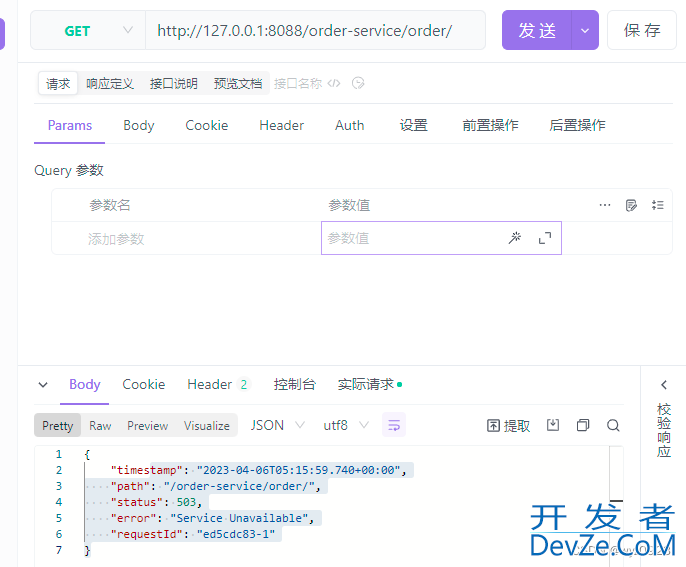686x567 pixels.
Task: Click the 校验响应 vertical label
Action: [664, 430]
